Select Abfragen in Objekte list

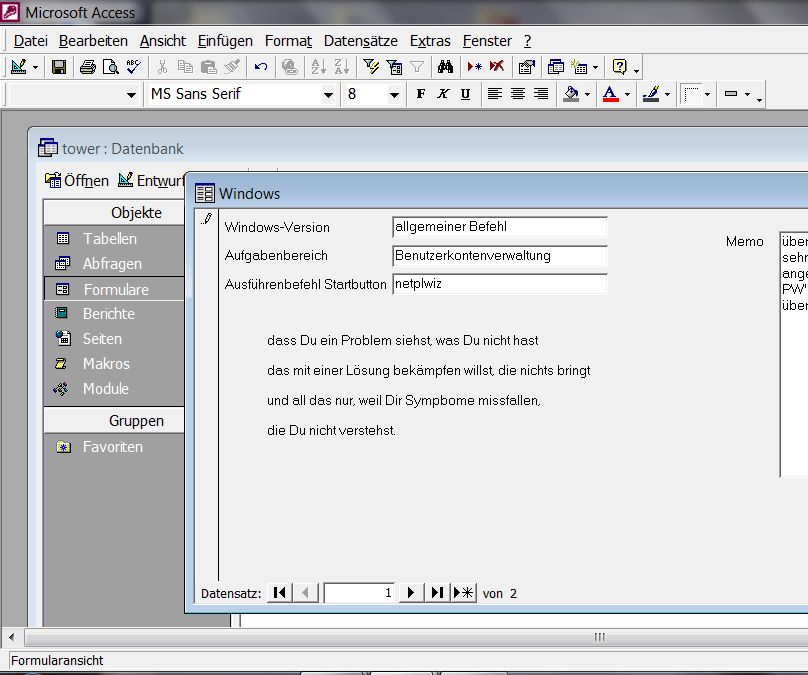114,264
